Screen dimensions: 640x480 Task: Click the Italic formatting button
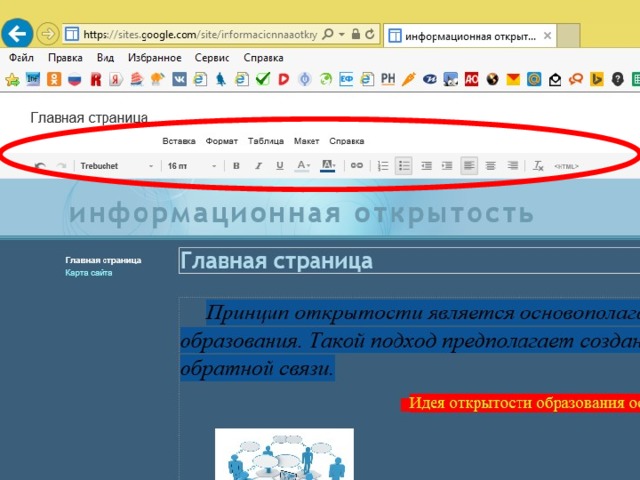pos(258,166)
